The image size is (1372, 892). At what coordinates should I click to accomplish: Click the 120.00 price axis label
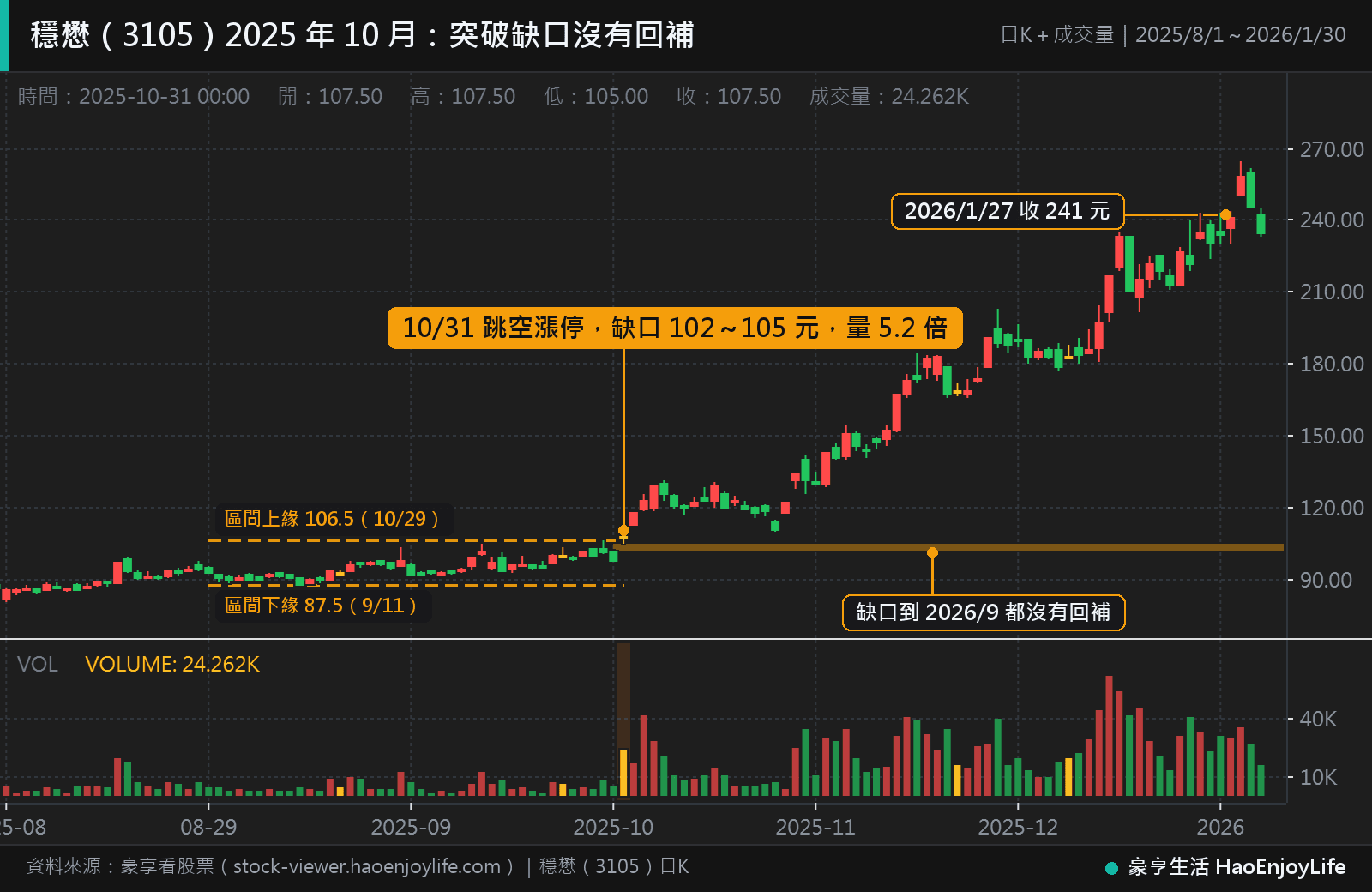[1332, 508]
